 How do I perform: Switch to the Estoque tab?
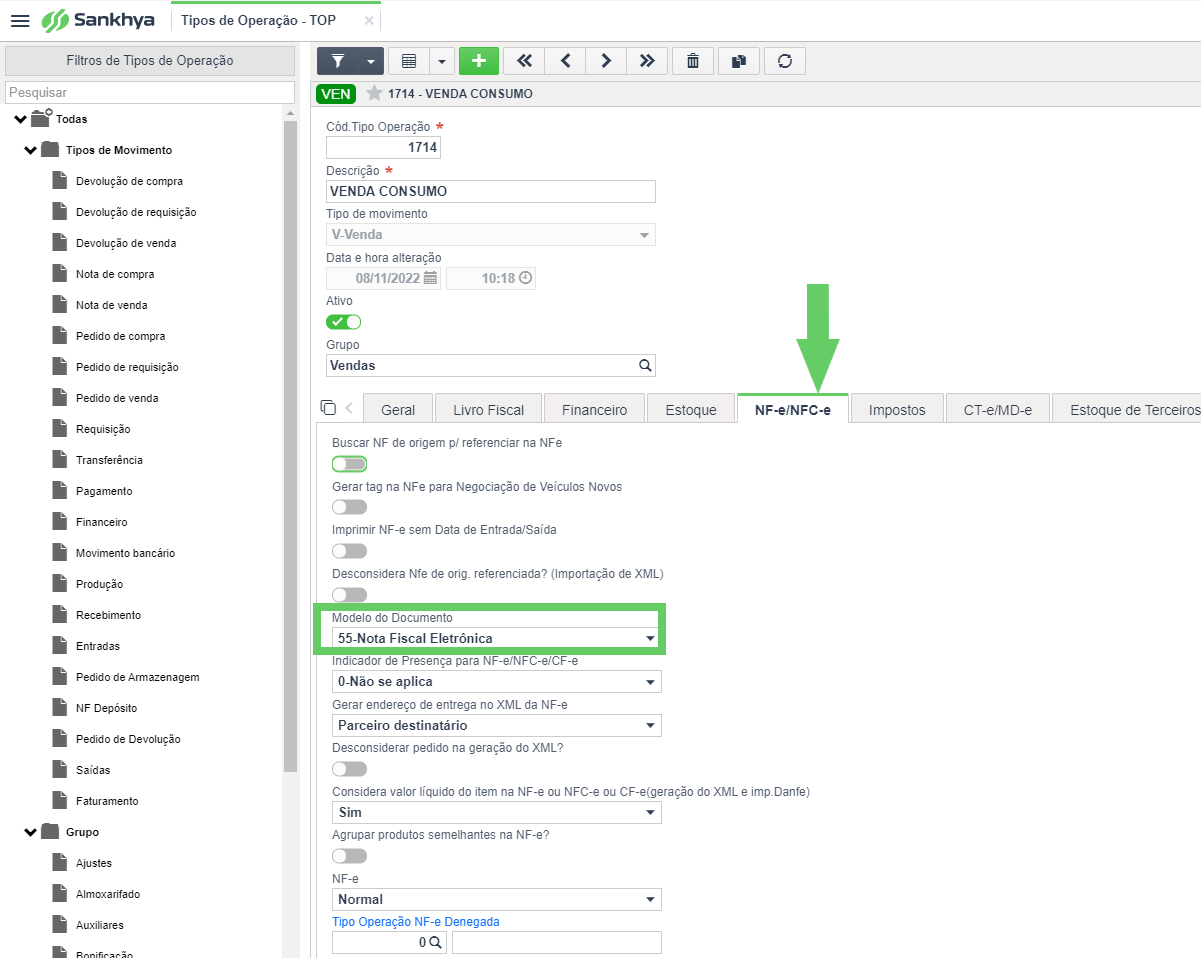coord(690,410)
